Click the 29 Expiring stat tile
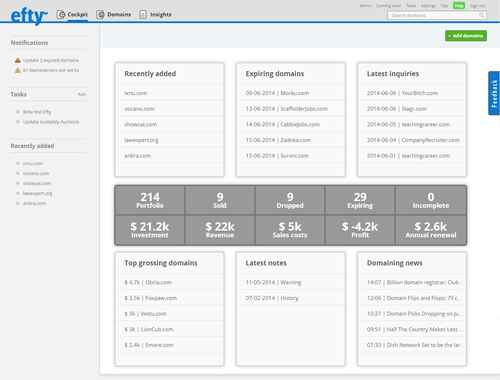 coord(360,200)
